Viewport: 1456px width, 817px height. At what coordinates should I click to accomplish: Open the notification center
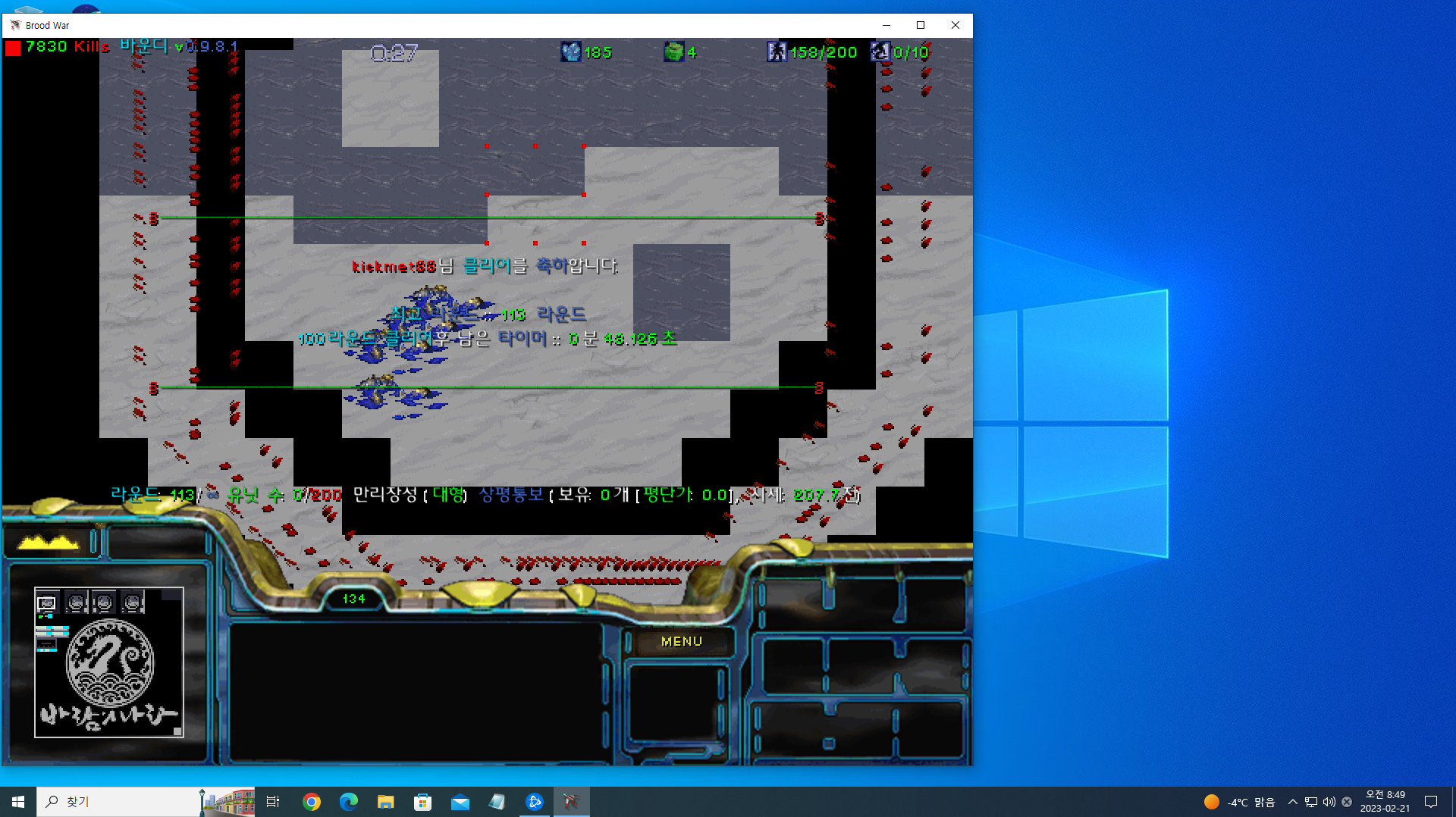click(x=1431, y=802)
